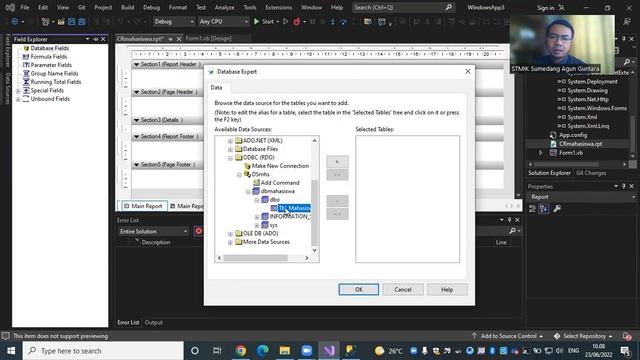Collapse the dbmahasiswa database node
Screen dimensions: 640x360
(248, 191)
